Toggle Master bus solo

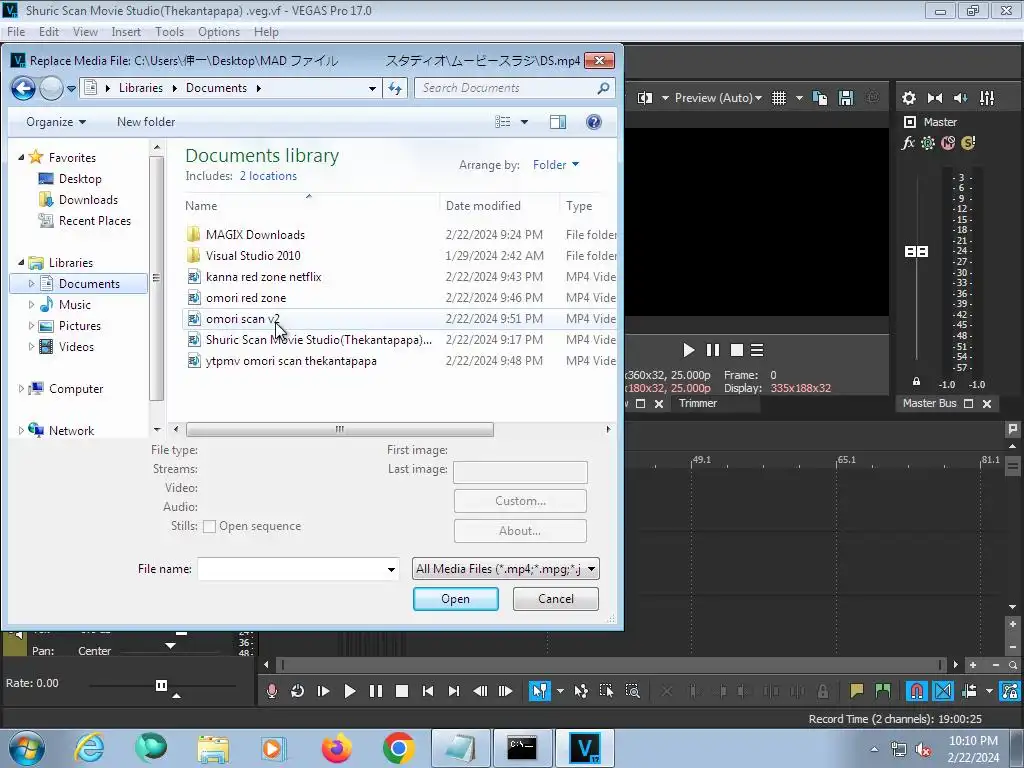click(x=968, y=143)
